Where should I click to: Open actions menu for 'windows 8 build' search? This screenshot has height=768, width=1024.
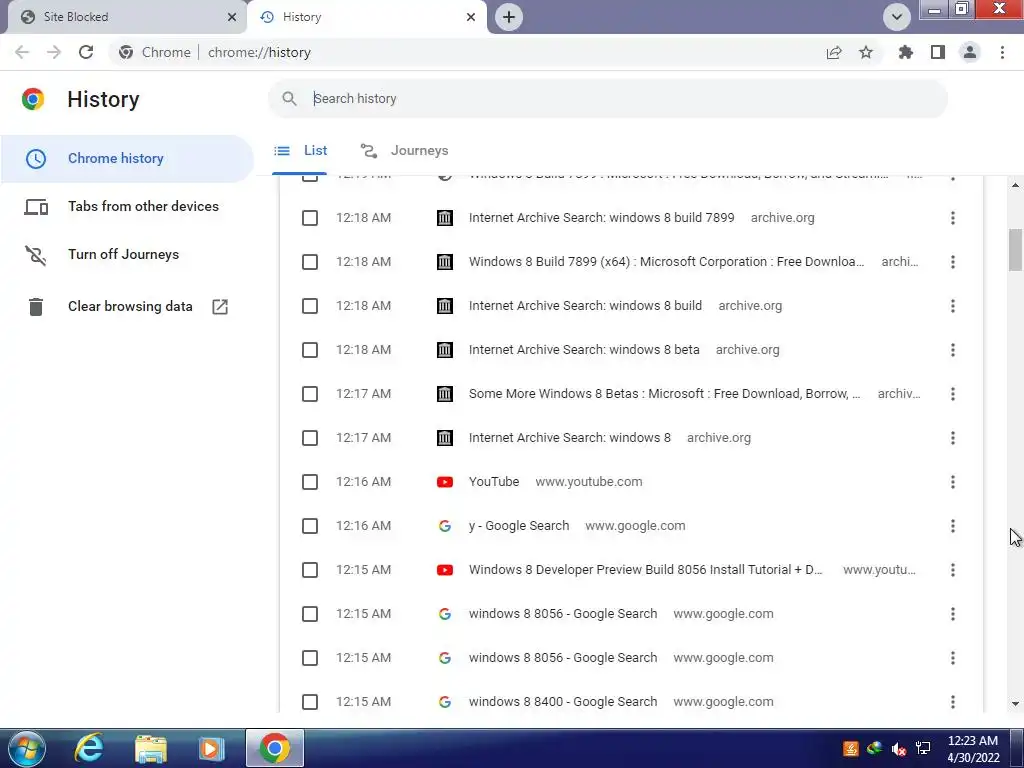(x=953, y=306)
